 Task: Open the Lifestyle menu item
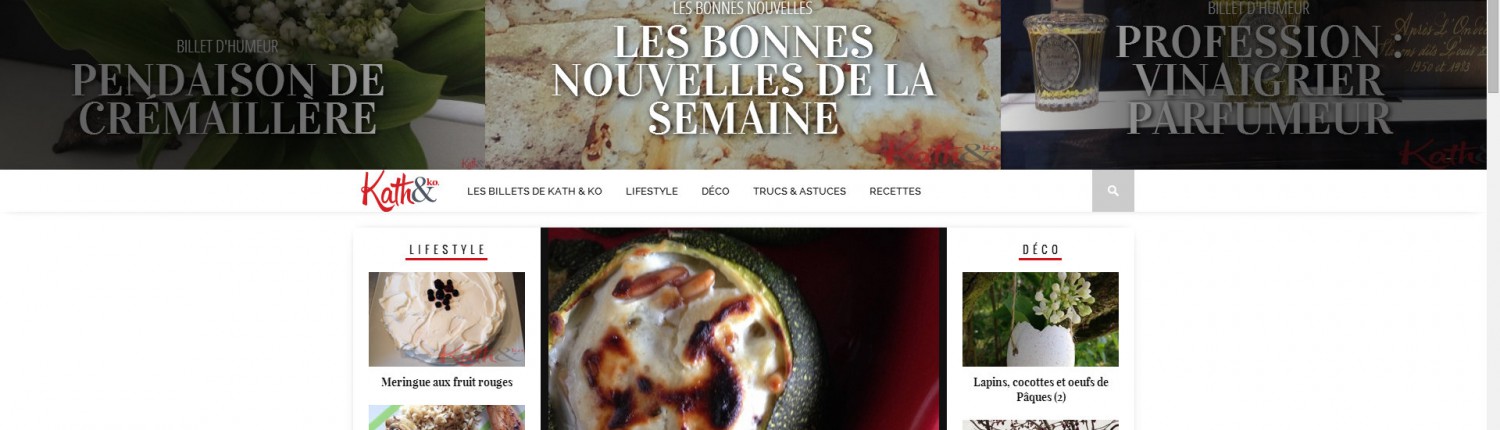[x=652, y=191]
